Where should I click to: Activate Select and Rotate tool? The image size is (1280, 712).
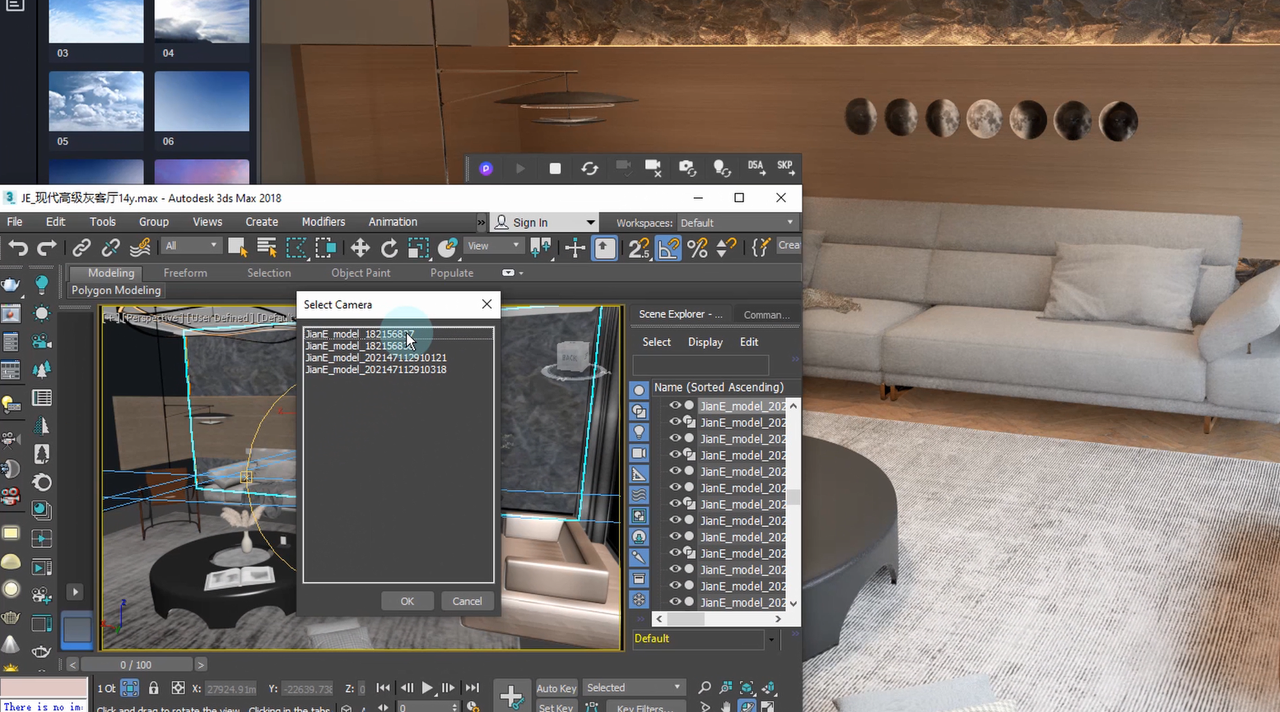389,248
